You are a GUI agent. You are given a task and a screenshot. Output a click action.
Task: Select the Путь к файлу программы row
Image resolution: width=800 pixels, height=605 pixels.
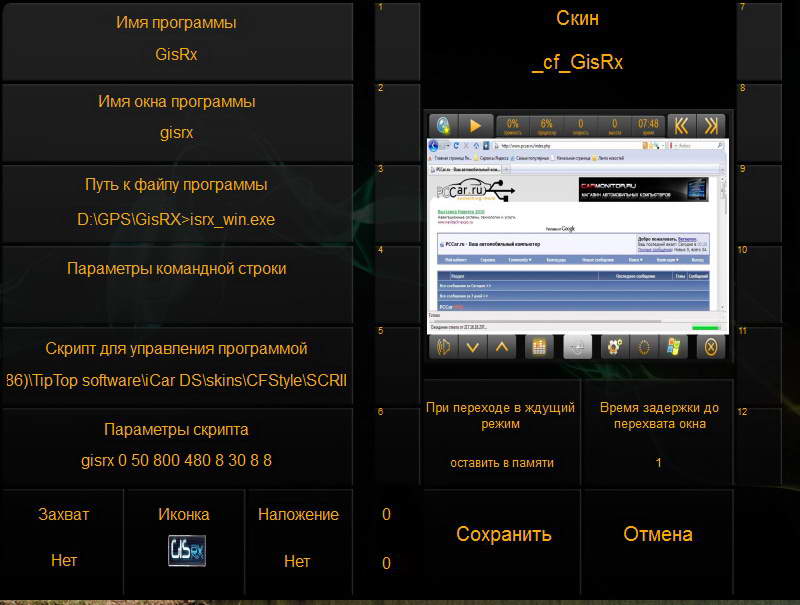pos(177,202)
